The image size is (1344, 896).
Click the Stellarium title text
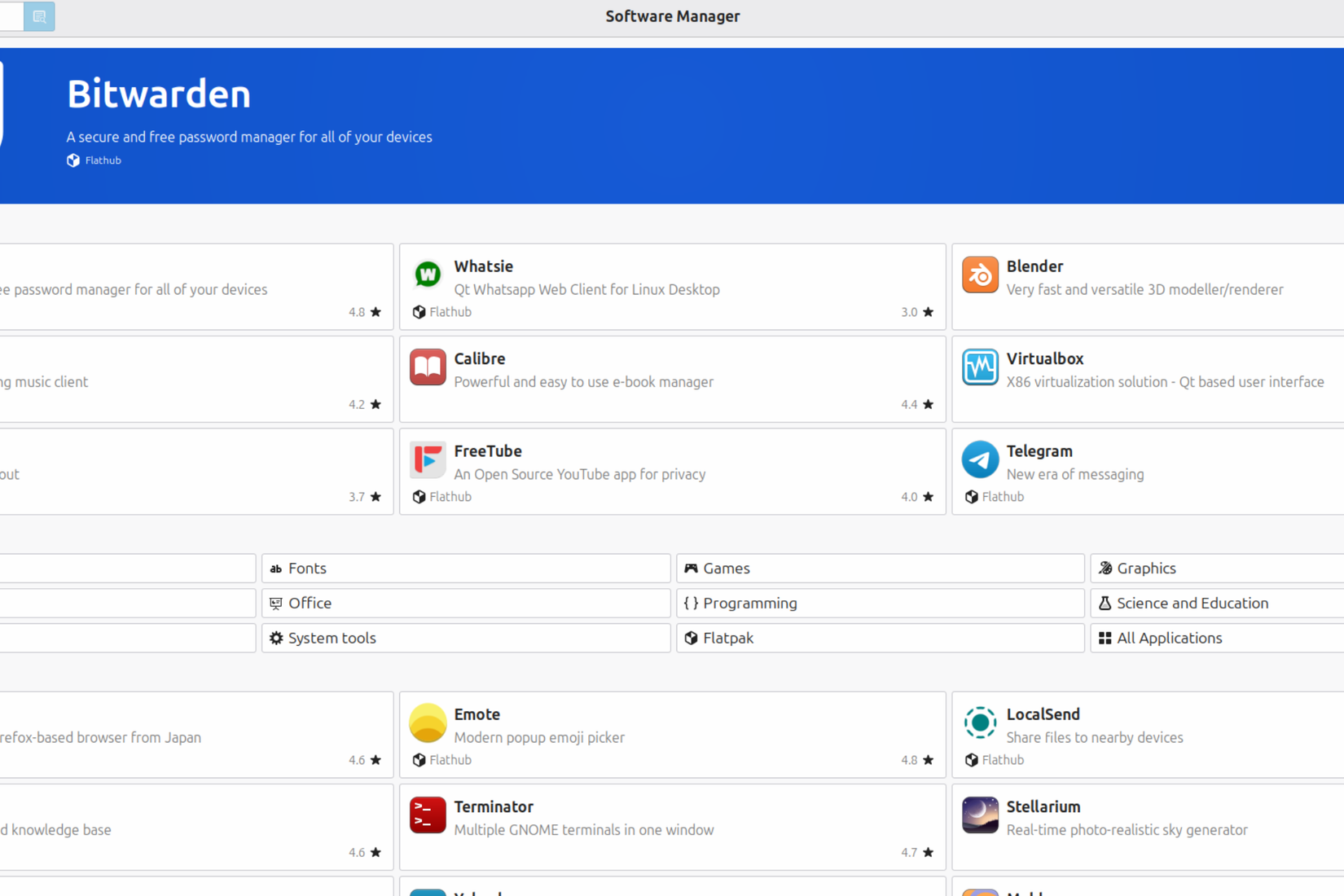point(1043,807)
